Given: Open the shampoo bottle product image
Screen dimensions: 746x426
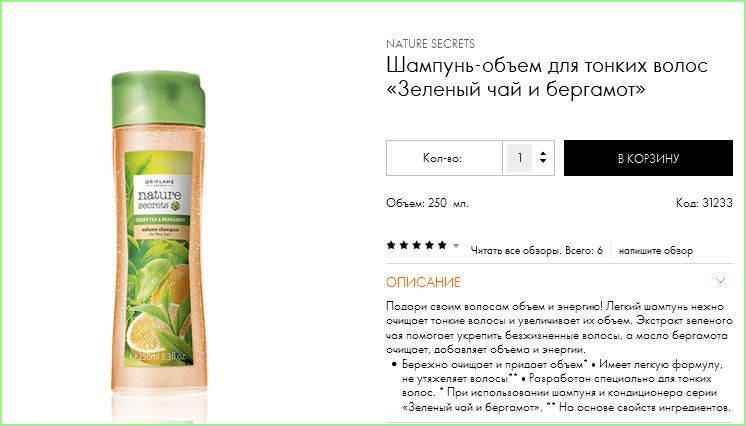Looking at the screenshot, I should (159, 231).
